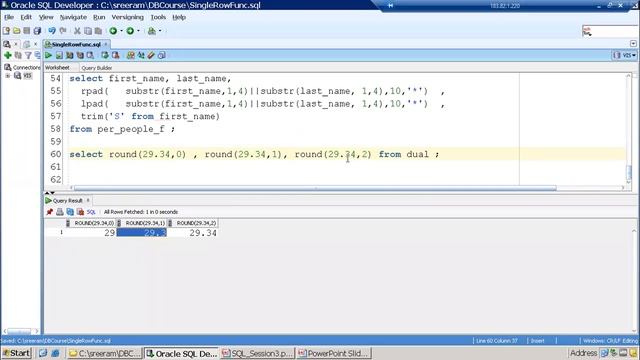Click the Filter funnel icon in Connections panel
Screen dimensions: 640x360
tap(28, 55)
